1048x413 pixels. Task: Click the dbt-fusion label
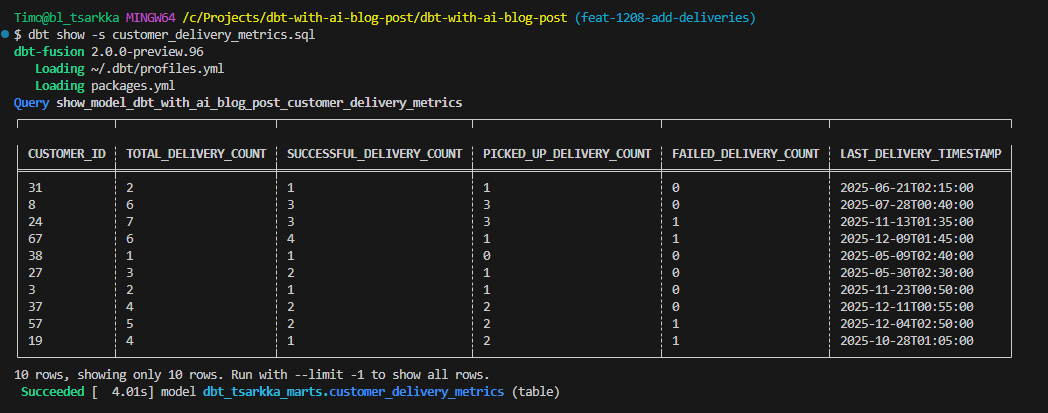(49, 51)
